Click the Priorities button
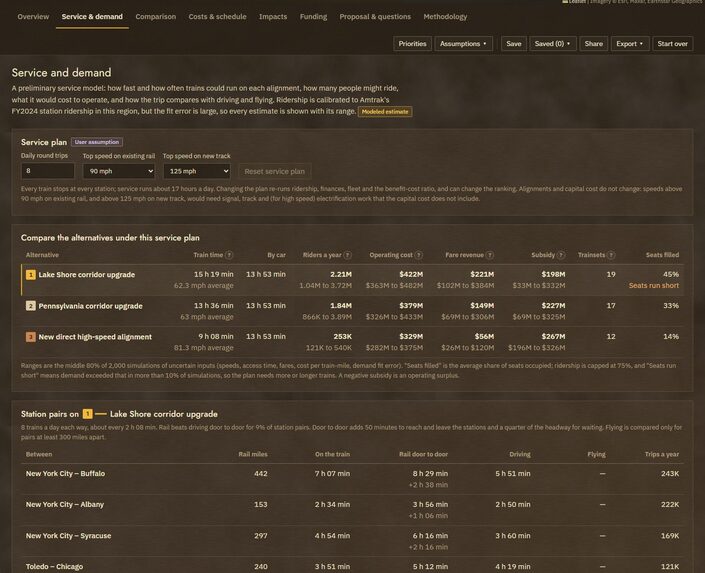Viewport: 705px width, 573px height. [412, 44]
